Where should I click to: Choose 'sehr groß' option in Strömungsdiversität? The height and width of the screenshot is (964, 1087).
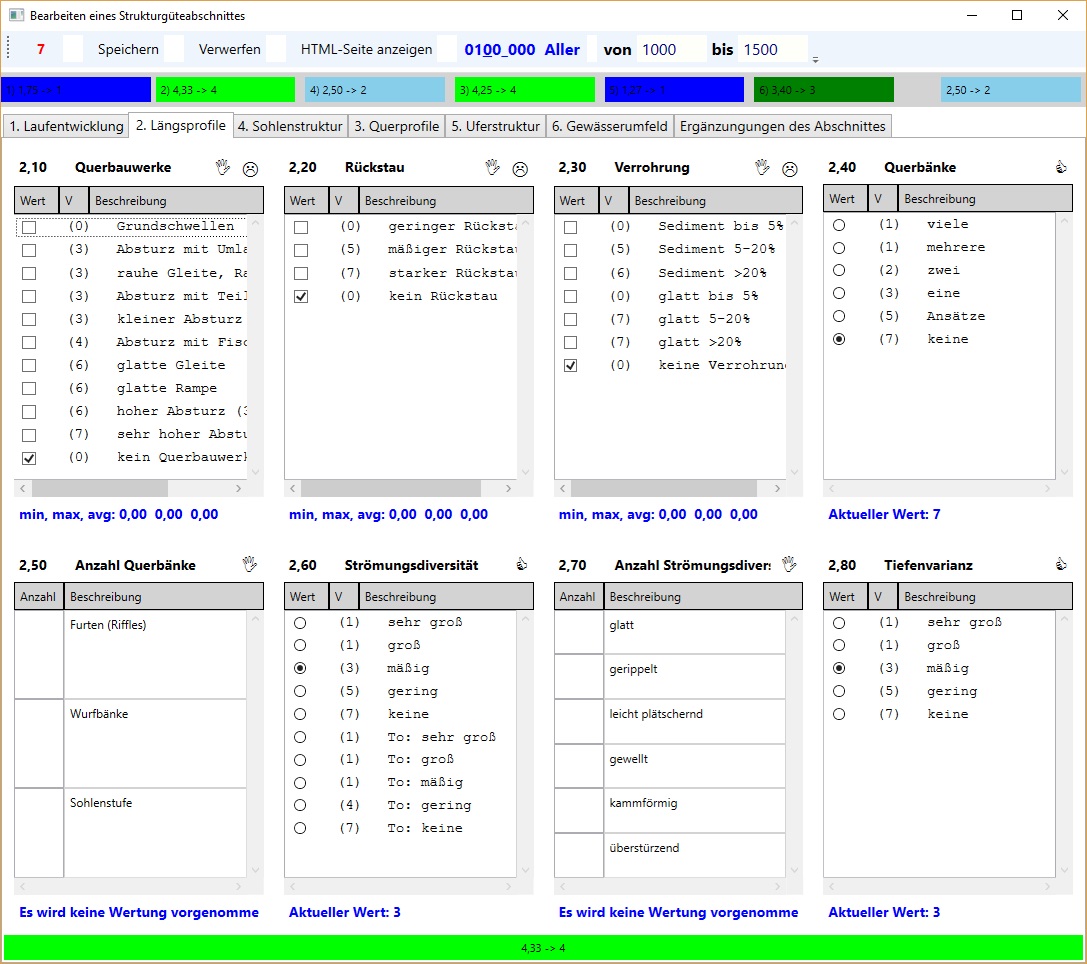tap(300, 622)
